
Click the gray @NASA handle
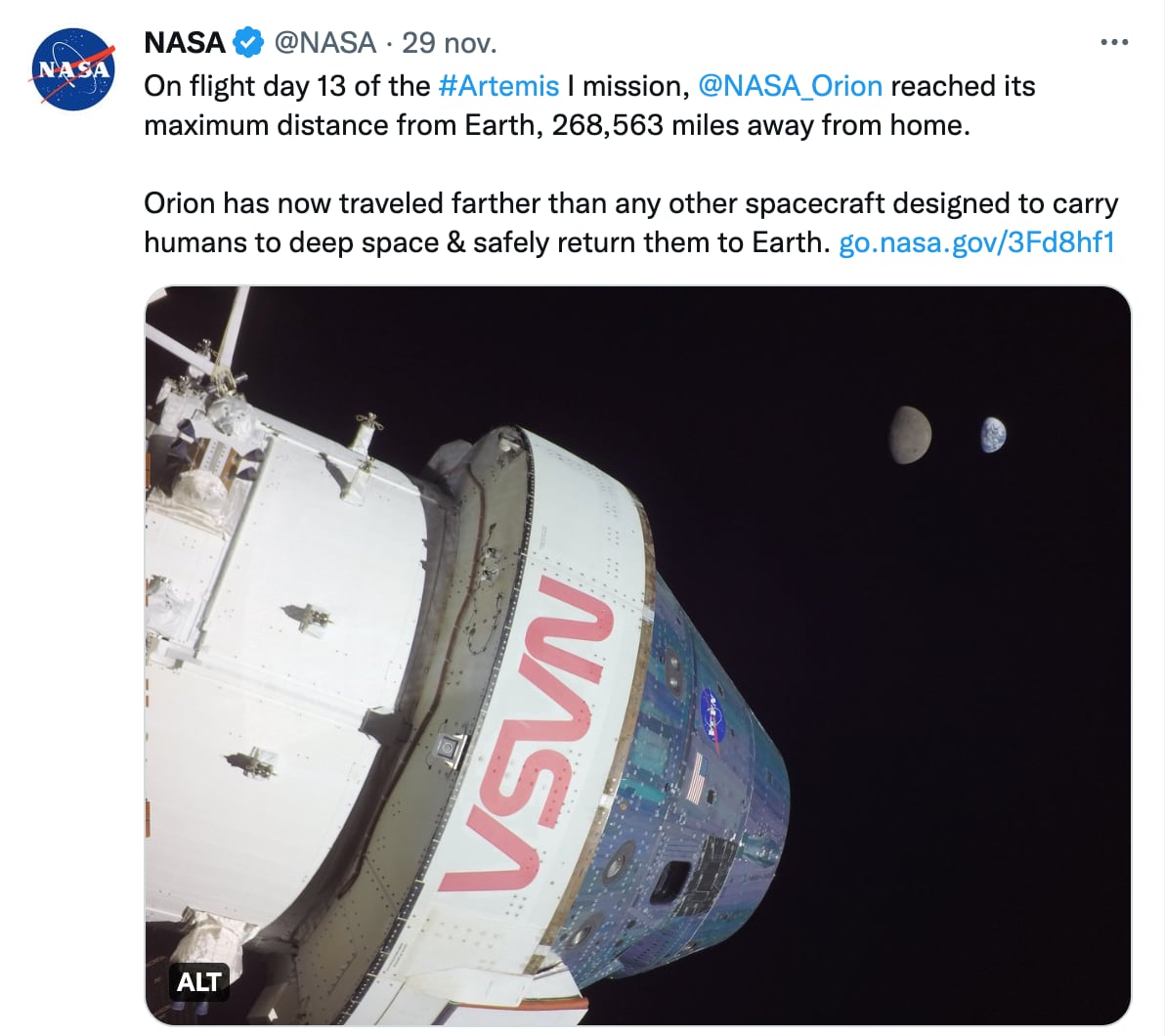pyautogui.click(x=324, y=43)
